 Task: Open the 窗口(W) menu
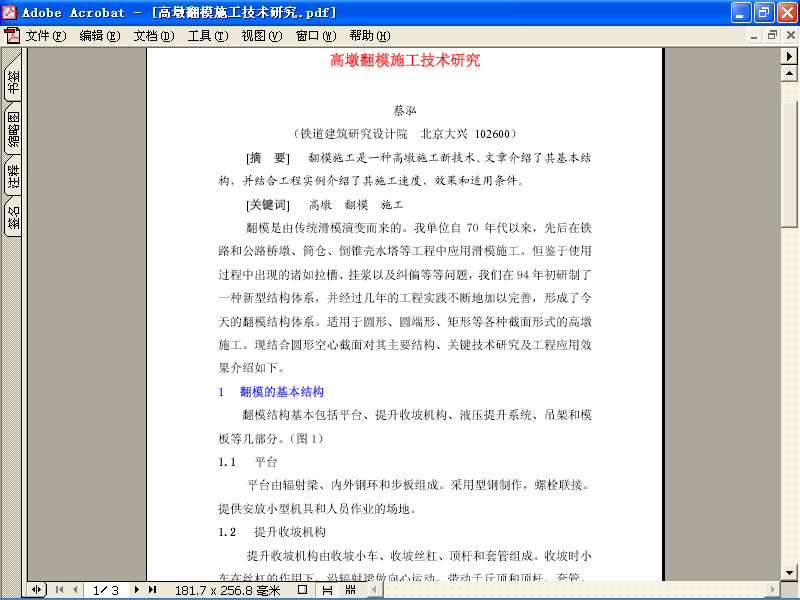[316, 36]
